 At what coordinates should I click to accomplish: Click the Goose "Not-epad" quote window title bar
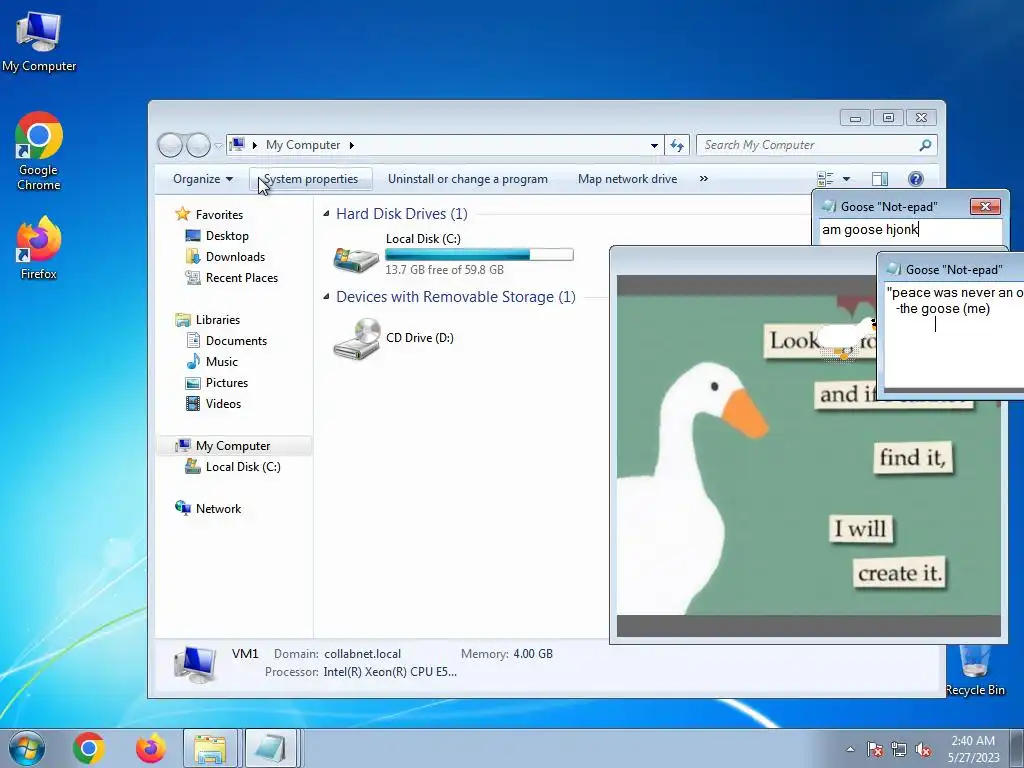[953, 269]
